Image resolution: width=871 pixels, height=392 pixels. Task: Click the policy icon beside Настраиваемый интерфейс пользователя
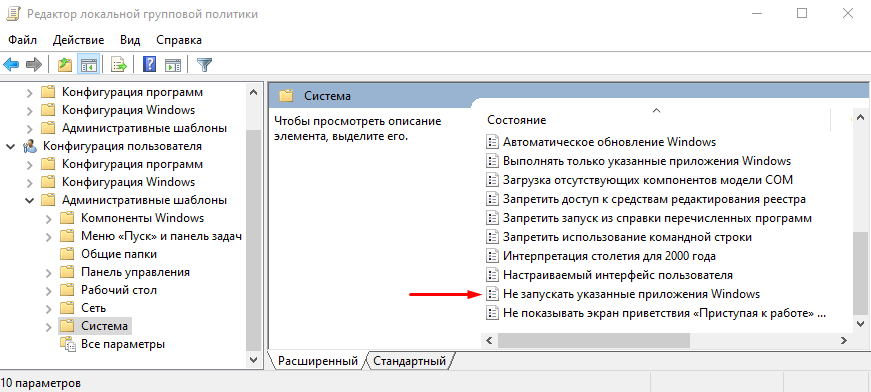[492, 275]
